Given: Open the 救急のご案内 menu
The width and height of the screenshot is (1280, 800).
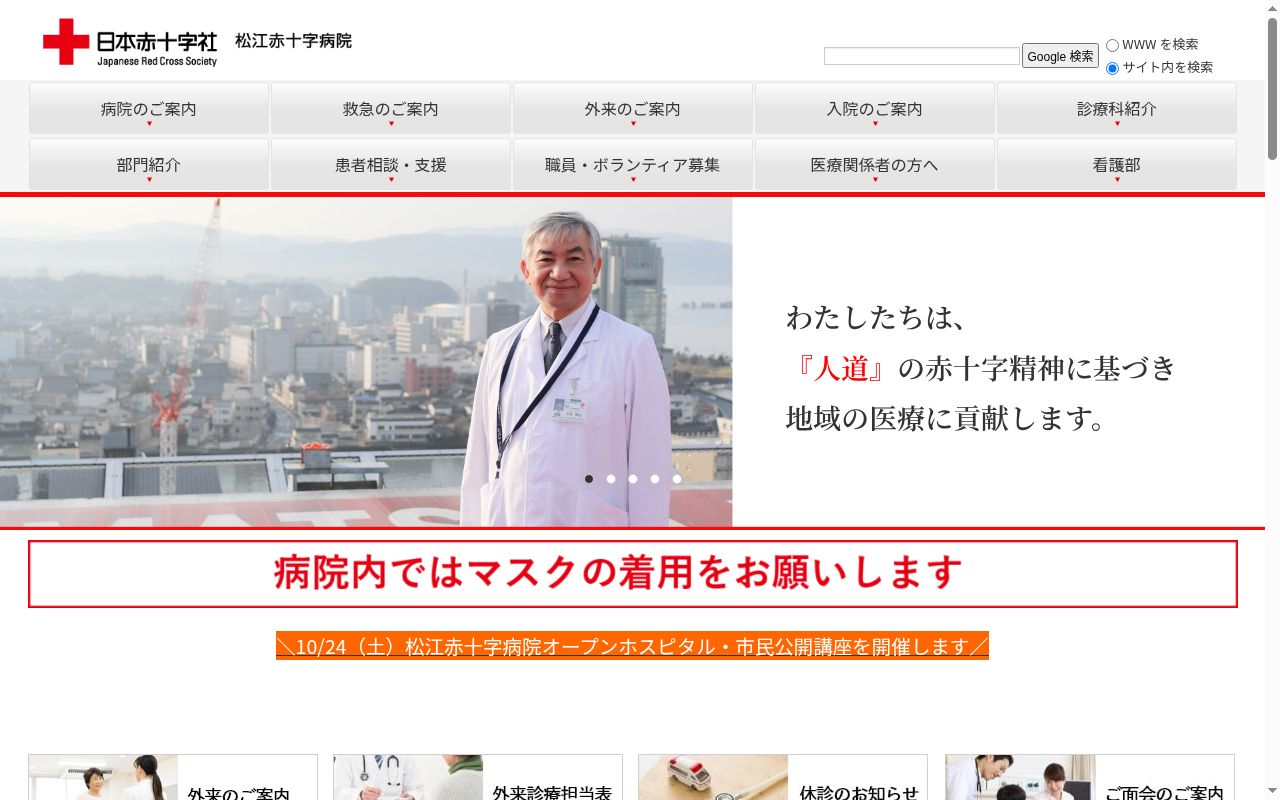Looking at the screenshot, I should (x=391, y=108).
